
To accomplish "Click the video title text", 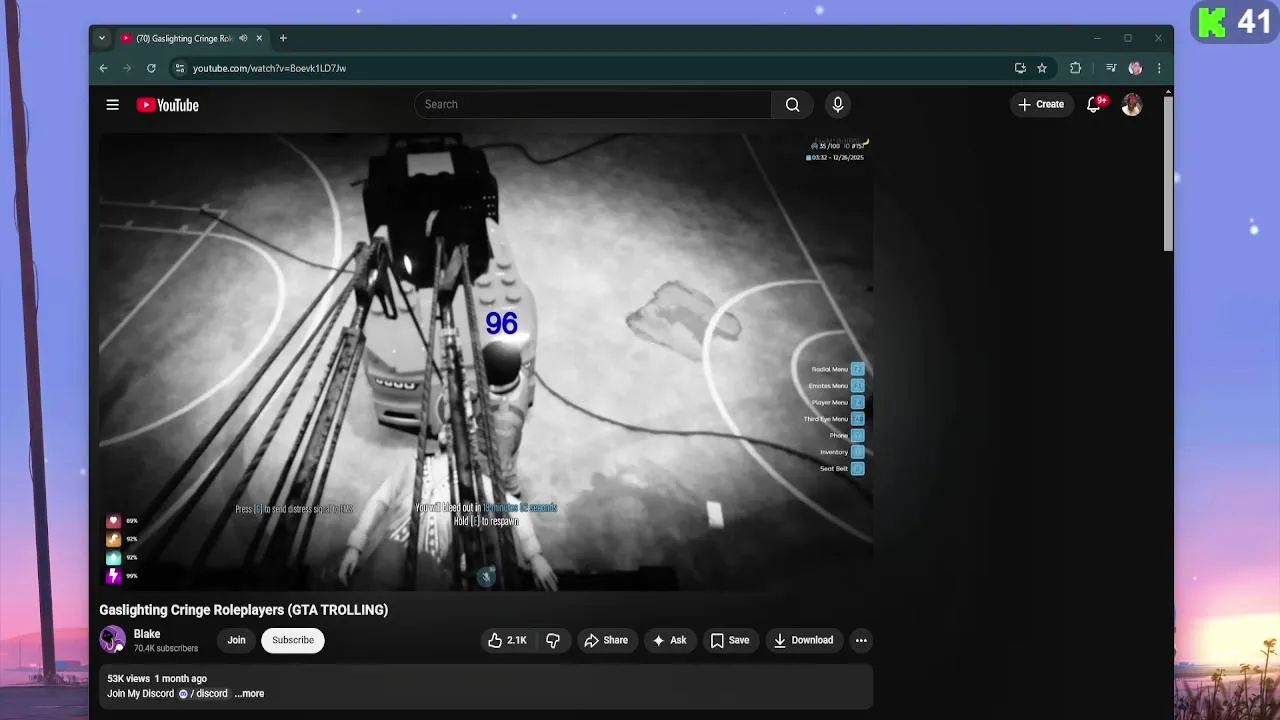I will click(x=243, y=610).
